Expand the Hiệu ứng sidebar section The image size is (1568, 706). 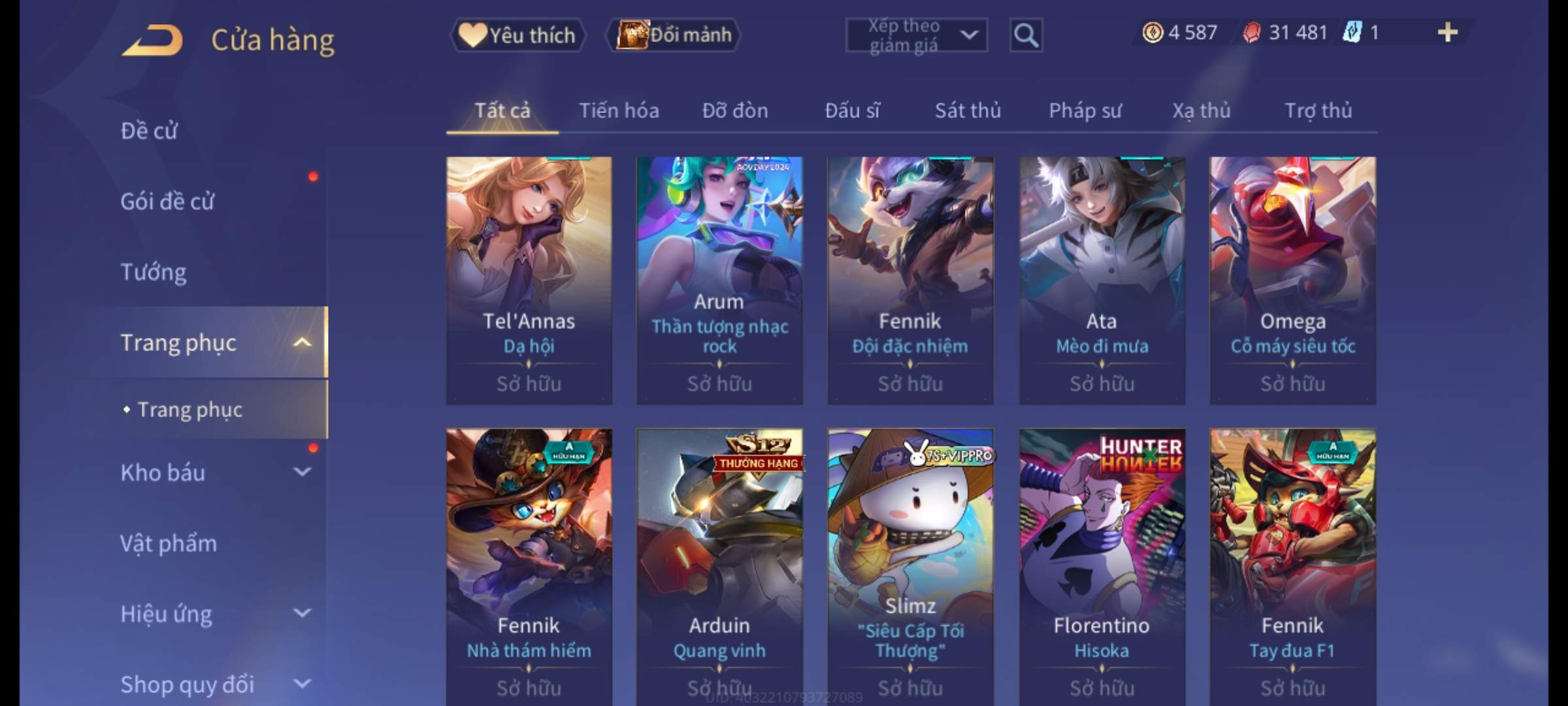(x=302, y=613)
